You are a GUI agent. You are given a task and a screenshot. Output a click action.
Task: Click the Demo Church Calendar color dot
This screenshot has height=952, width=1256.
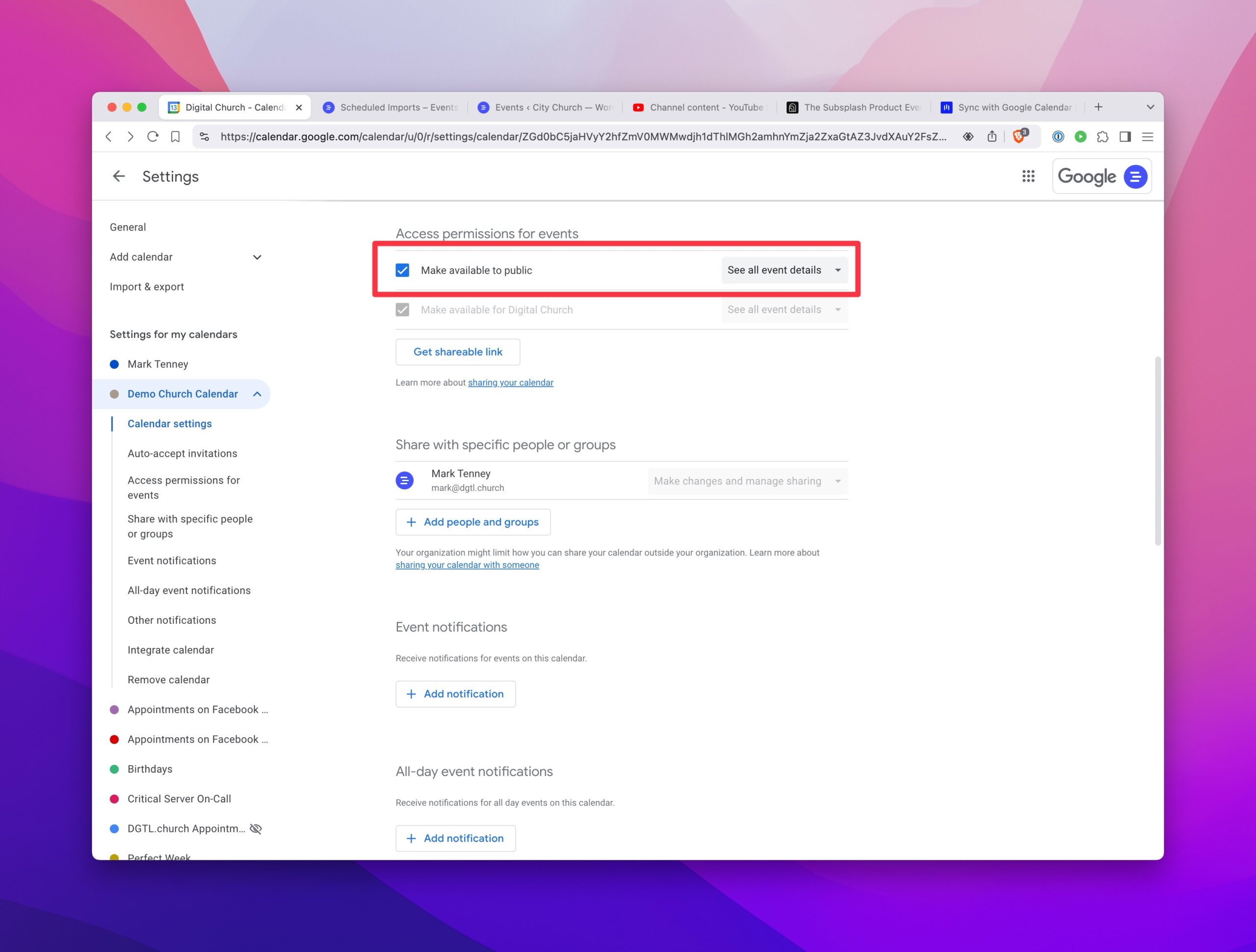[x=114, y=394]
